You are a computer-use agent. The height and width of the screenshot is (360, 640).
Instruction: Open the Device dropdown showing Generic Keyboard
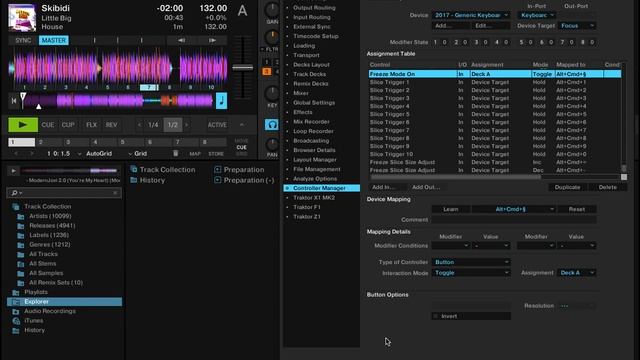tap(471, 15)
